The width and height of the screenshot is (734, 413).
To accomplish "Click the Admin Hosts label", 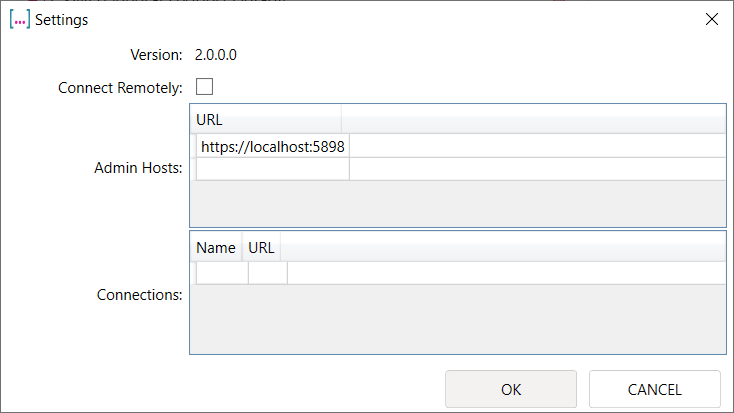I will pyautogui.click(x=138, y=168).
